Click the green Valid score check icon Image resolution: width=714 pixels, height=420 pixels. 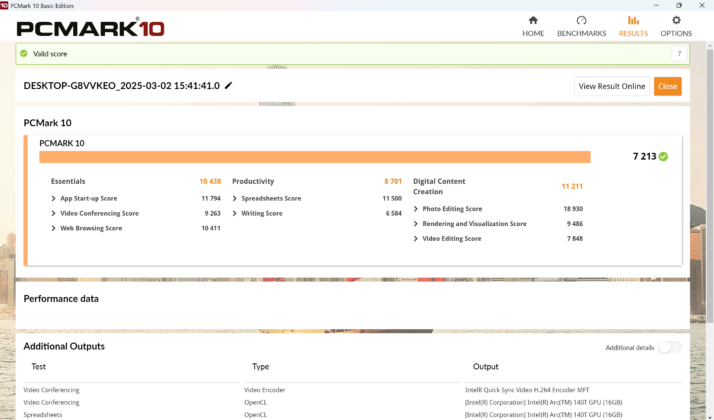(x=24, y=53)
